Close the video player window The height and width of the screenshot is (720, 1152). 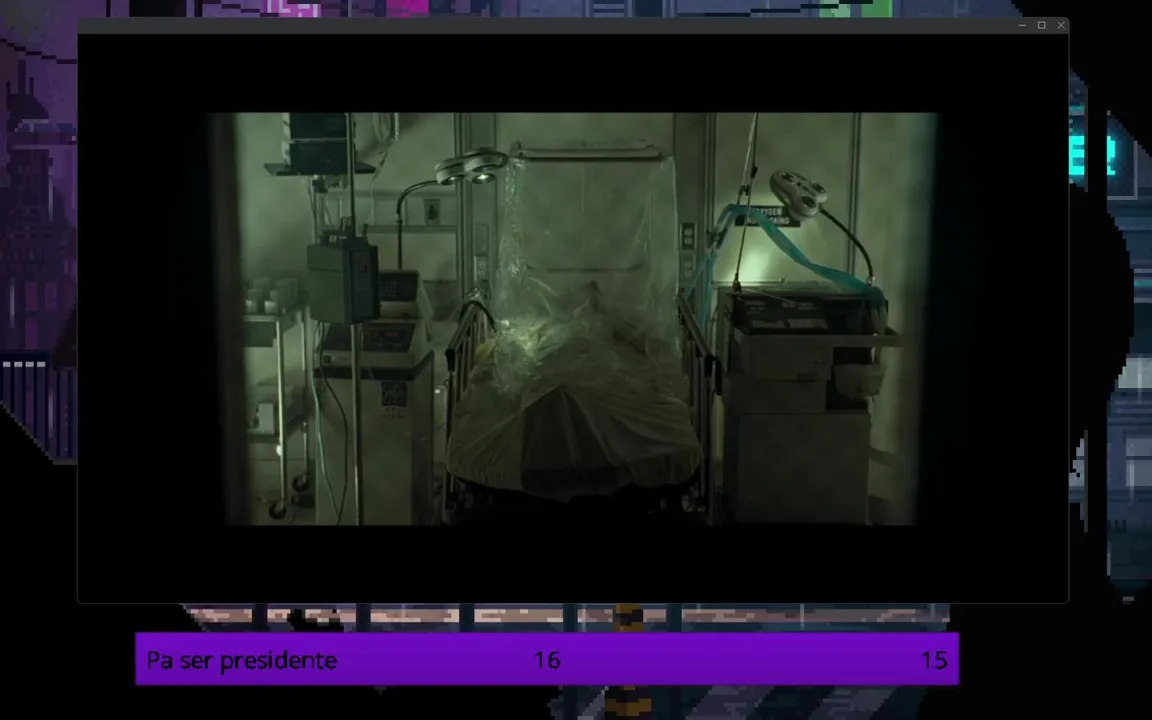tap(1061, 25)
